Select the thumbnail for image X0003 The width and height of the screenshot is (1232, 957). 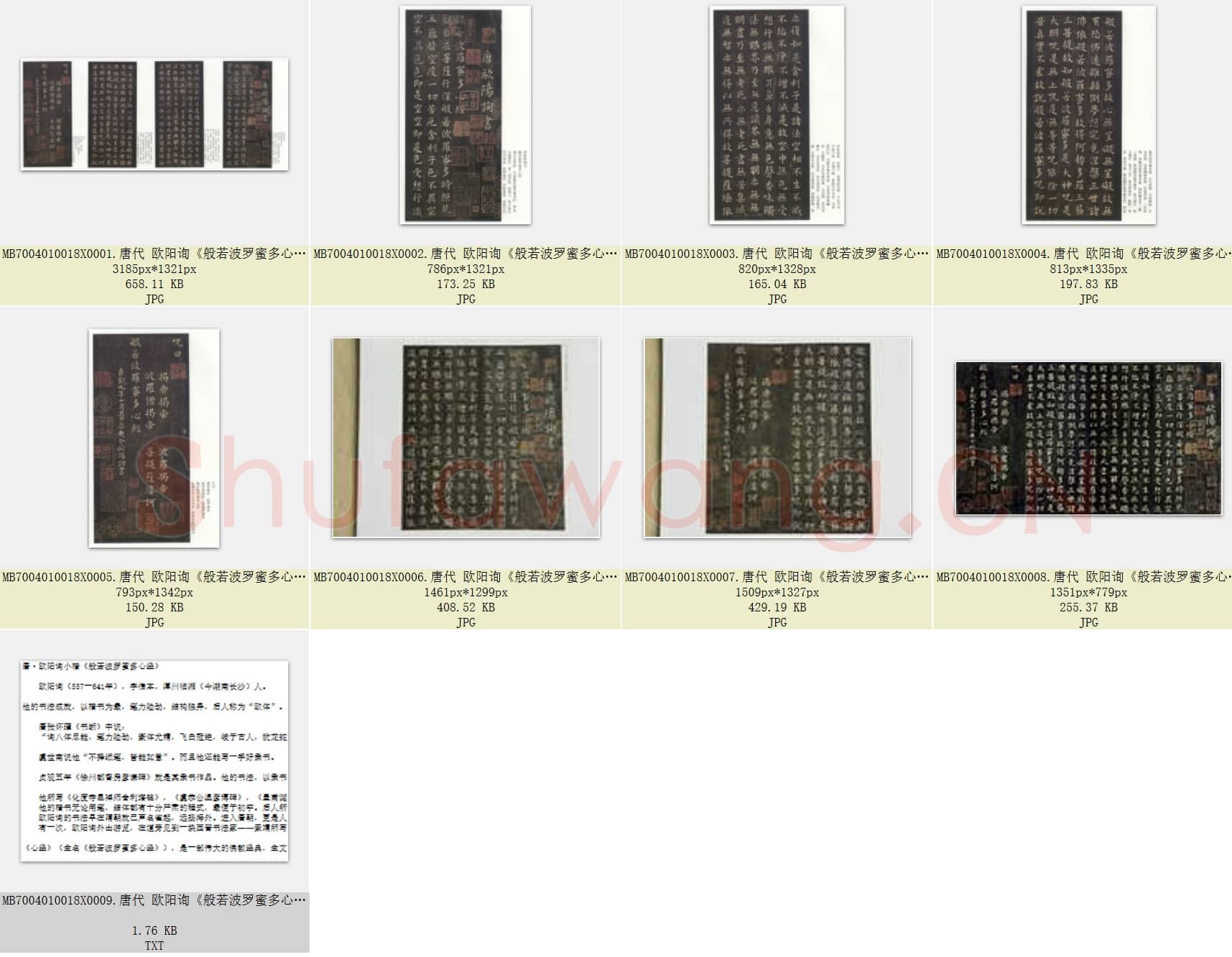click(x=777, y=115)
